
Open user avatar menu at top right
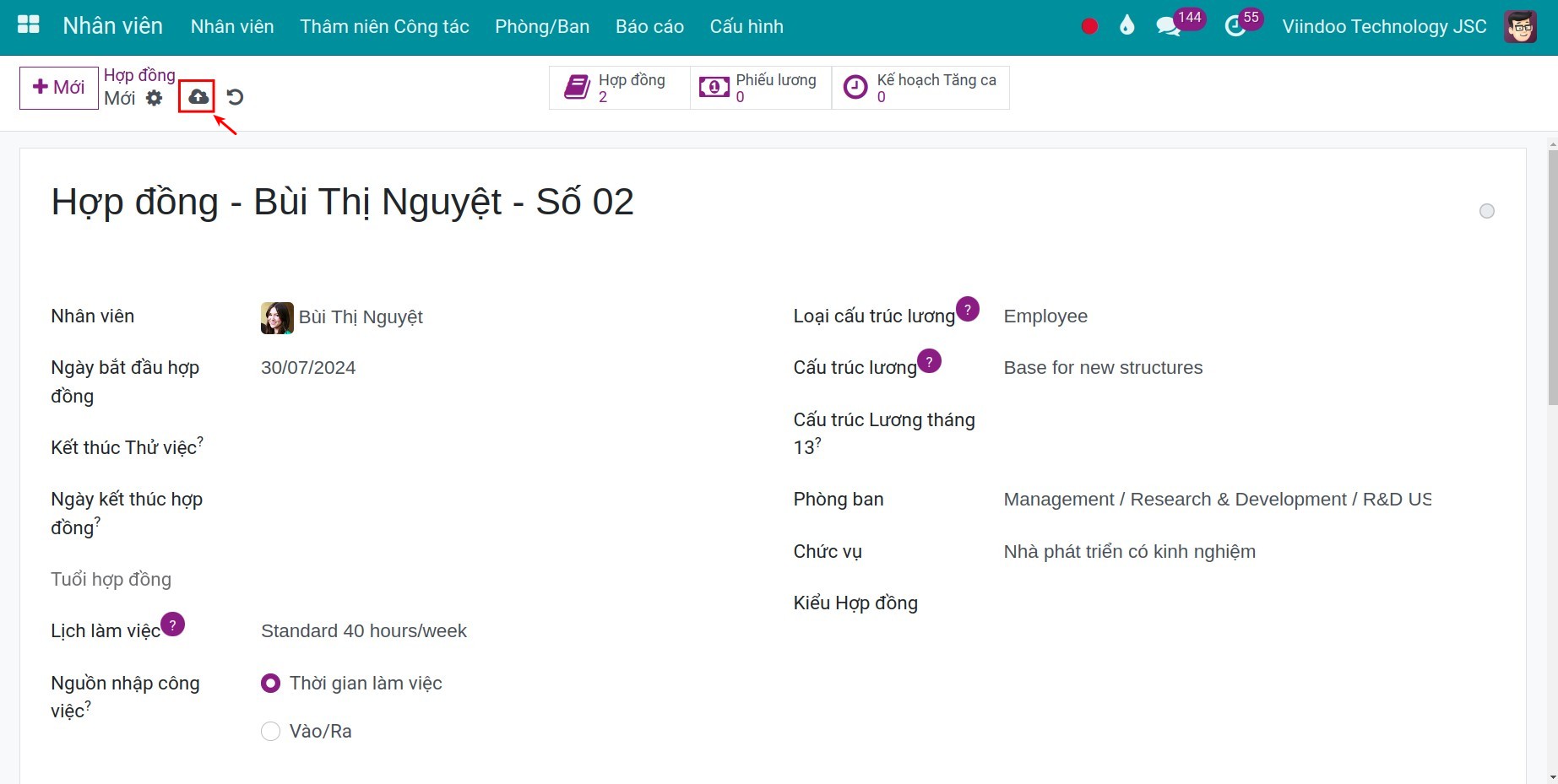1520,26
